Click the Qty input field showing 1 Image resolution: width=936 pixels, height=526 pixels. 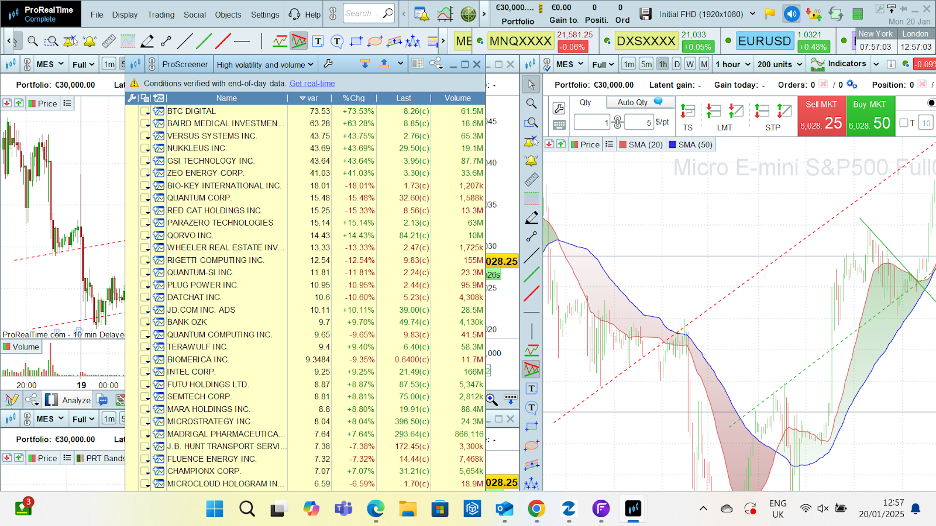pyautogui.click(x=592, y=122)
